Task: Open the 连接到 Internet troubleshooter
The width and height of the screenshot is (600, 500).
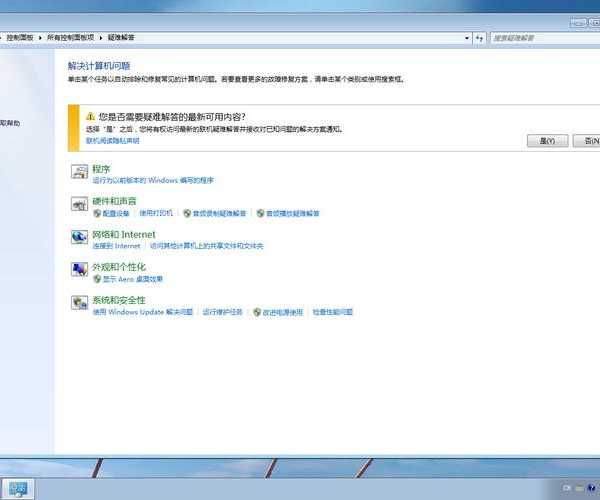Action: pyautogui.click(x=117, y=246)
